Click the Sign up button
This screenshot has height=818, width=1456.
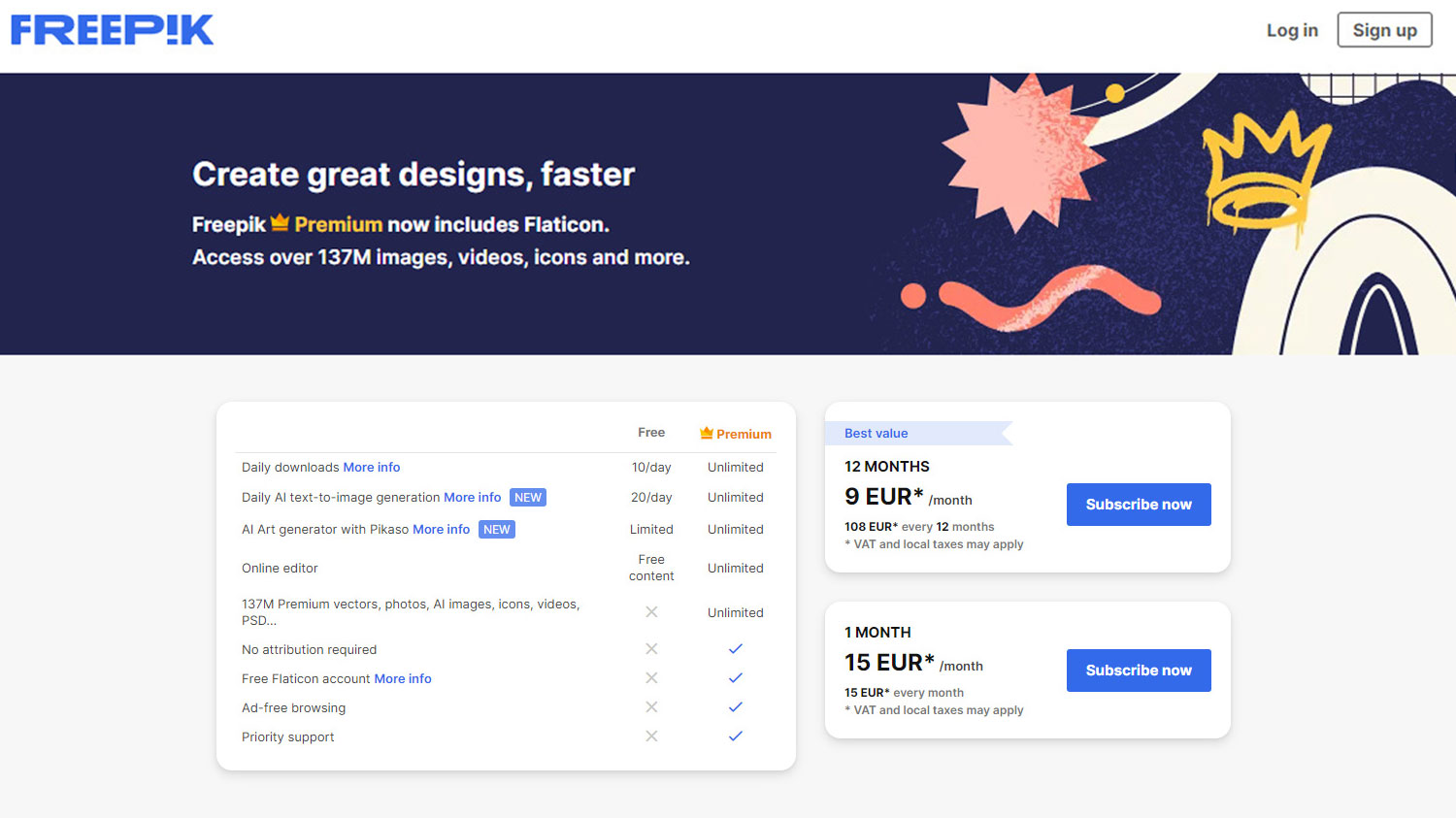point(1384,30)
